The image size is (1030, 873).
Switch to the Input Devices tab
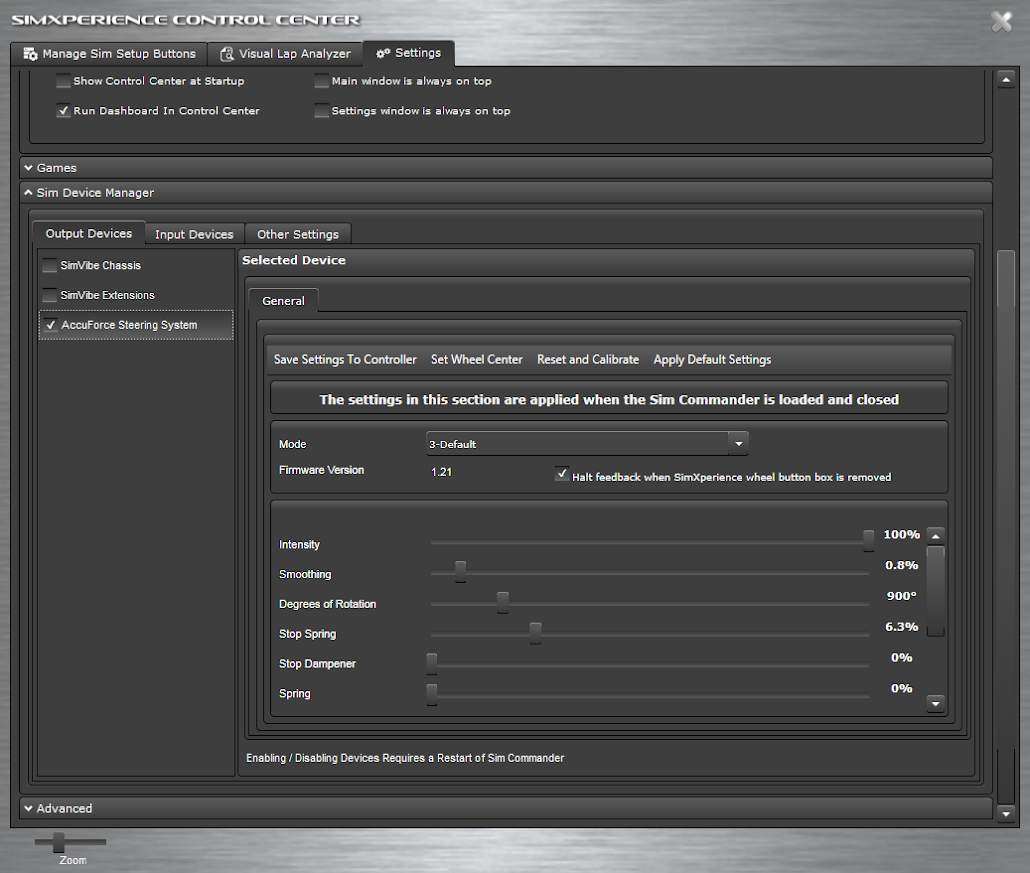tap(194, 233)
